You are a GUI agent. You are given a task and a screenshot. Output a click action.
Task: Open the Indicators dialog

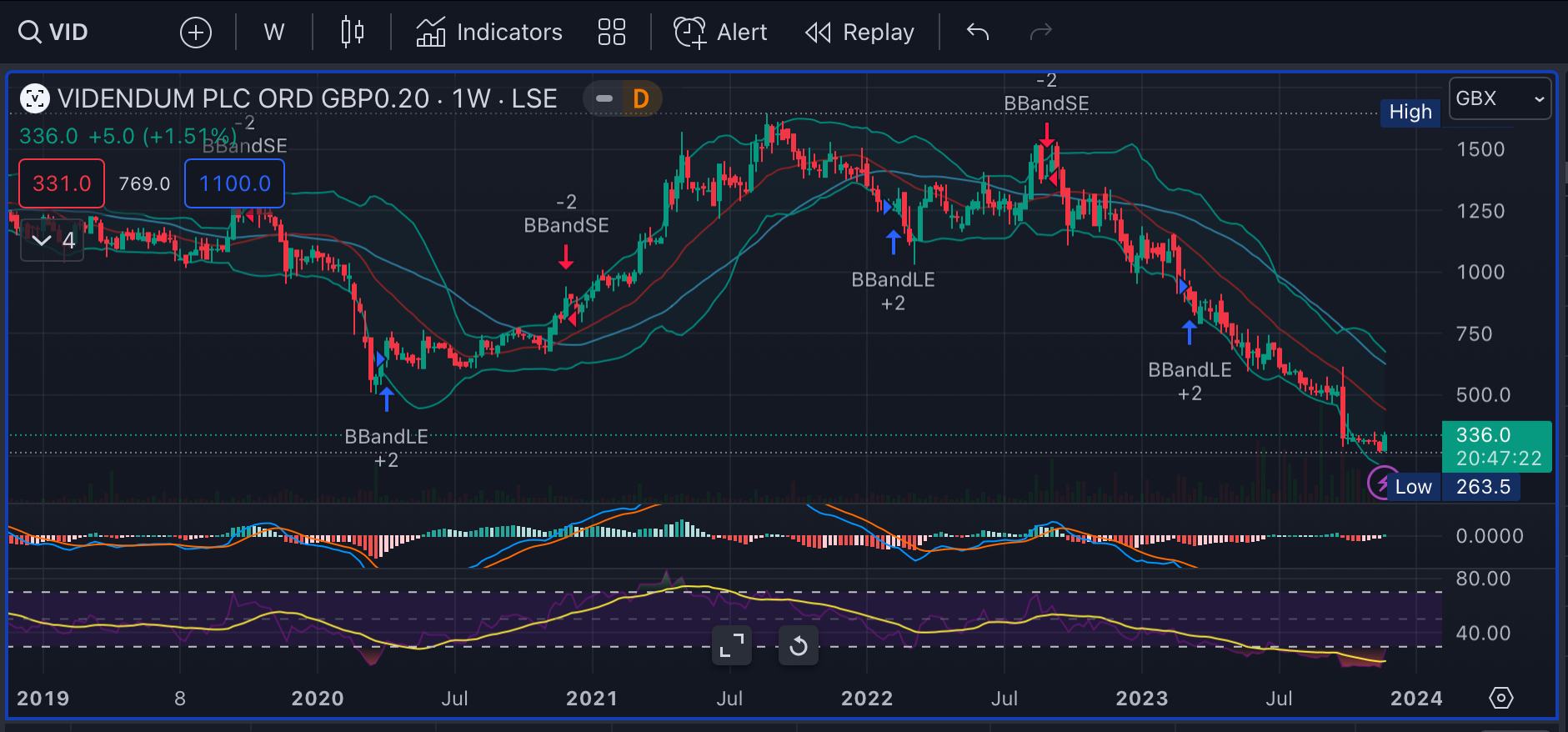[489, 33]
